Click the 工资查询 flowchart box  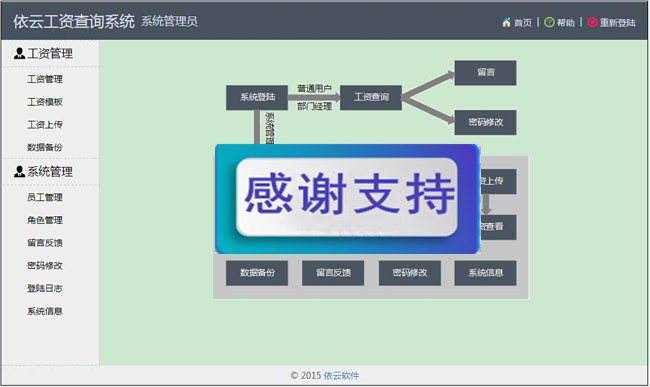[371, 98]
